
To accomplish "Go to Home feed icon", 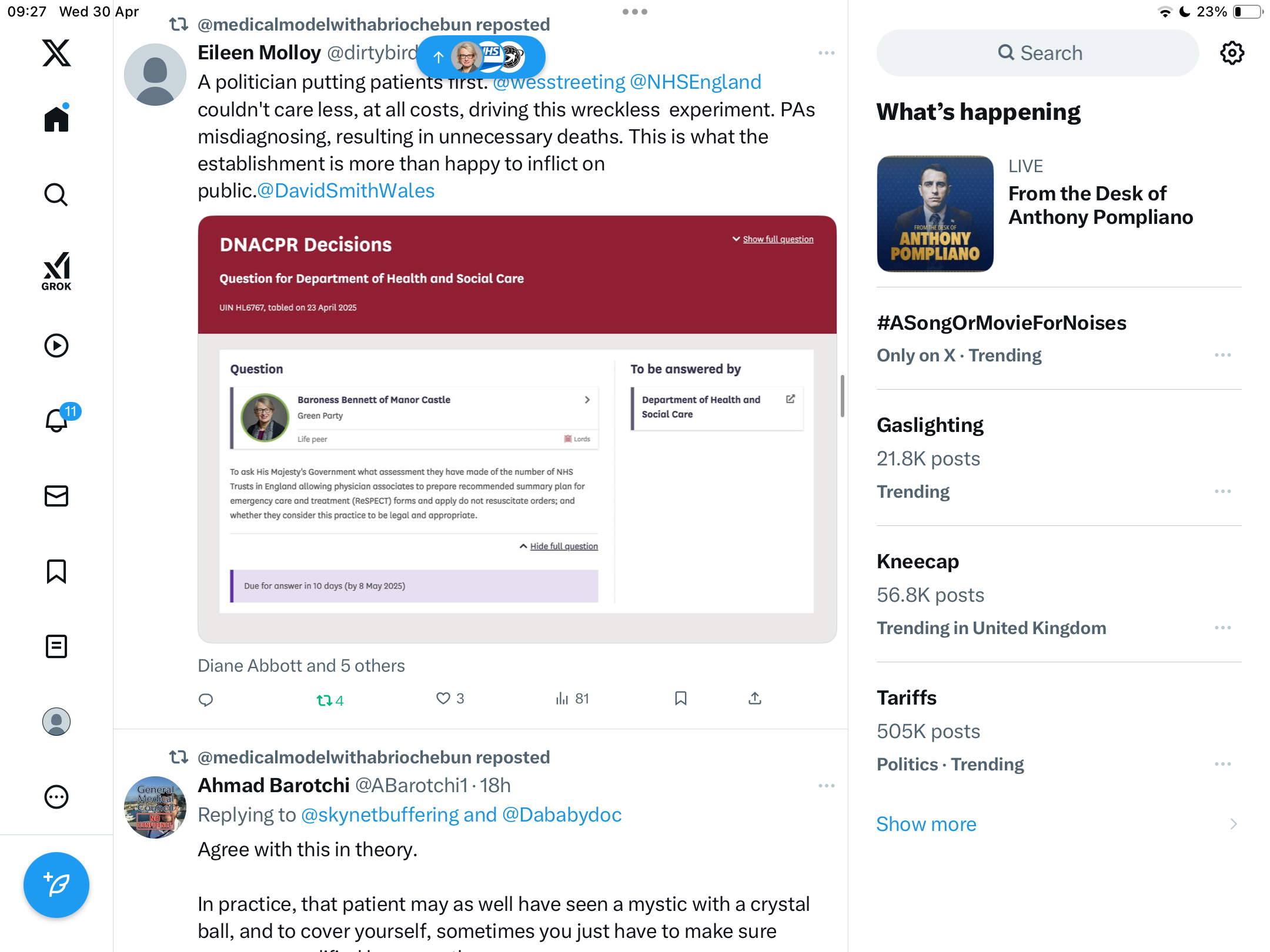I will pos(56,118).
